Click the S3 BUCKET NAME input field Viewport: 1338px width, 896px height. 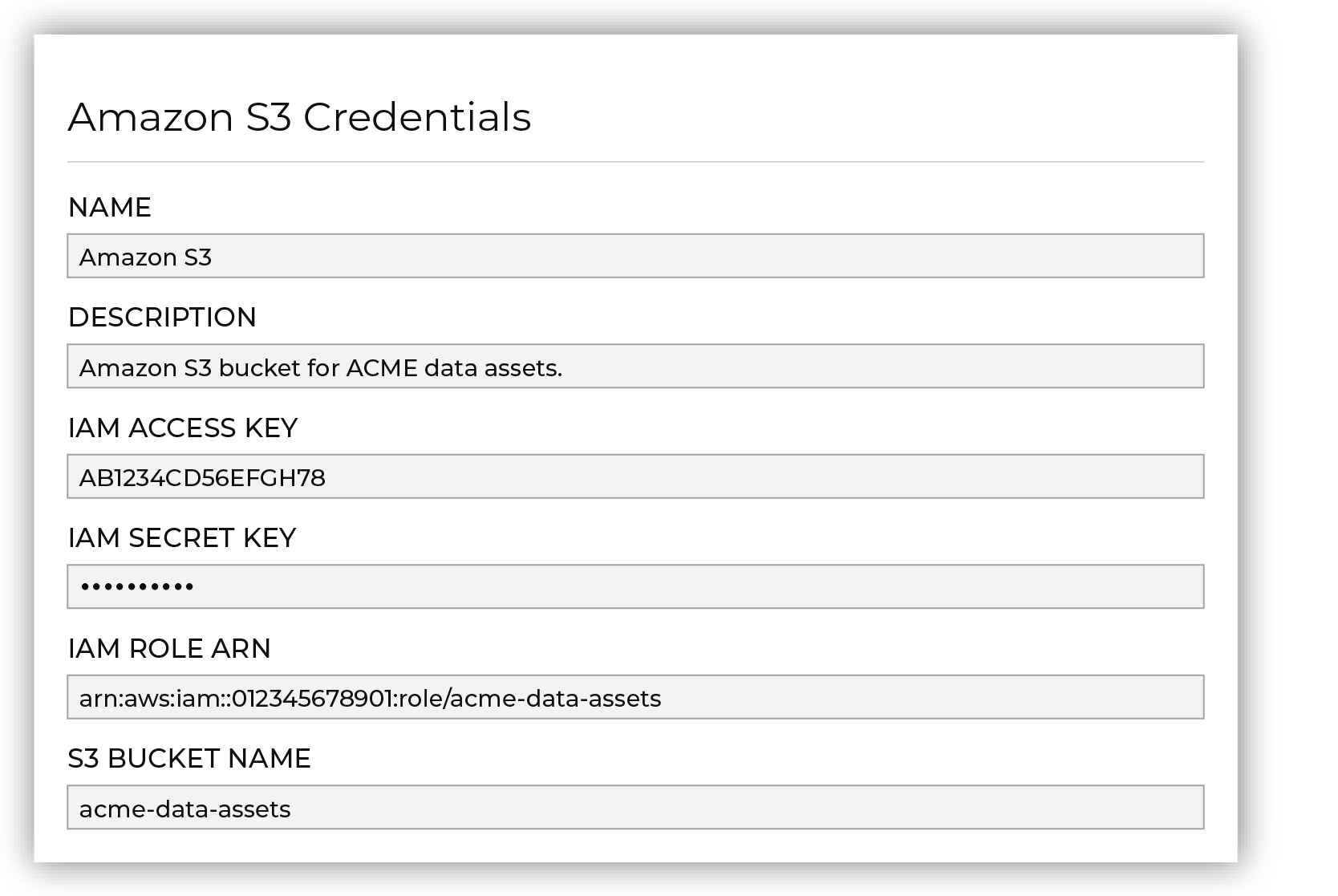(x=635, y=807)
